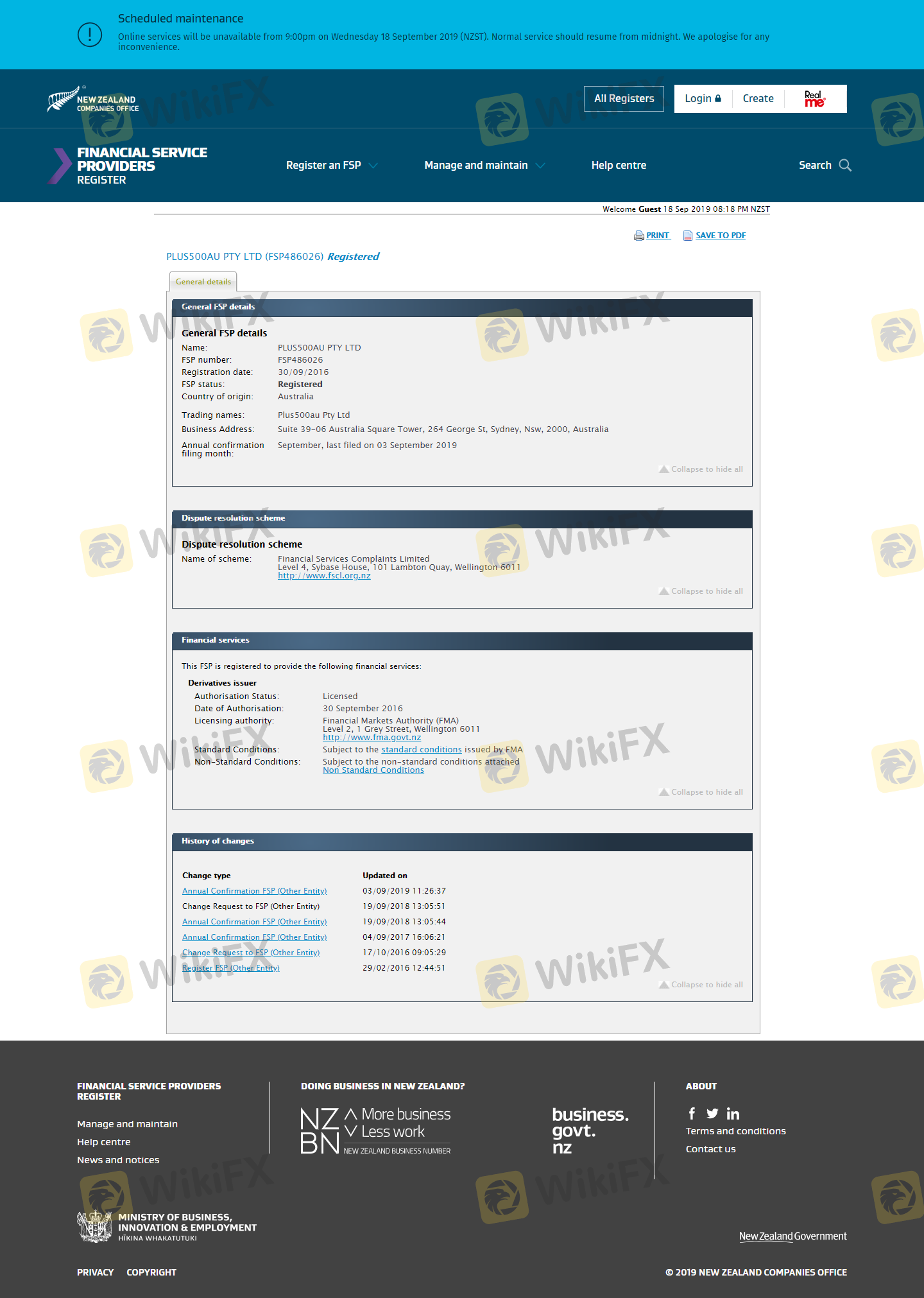Click the Business Address text

tap(443, 429)
